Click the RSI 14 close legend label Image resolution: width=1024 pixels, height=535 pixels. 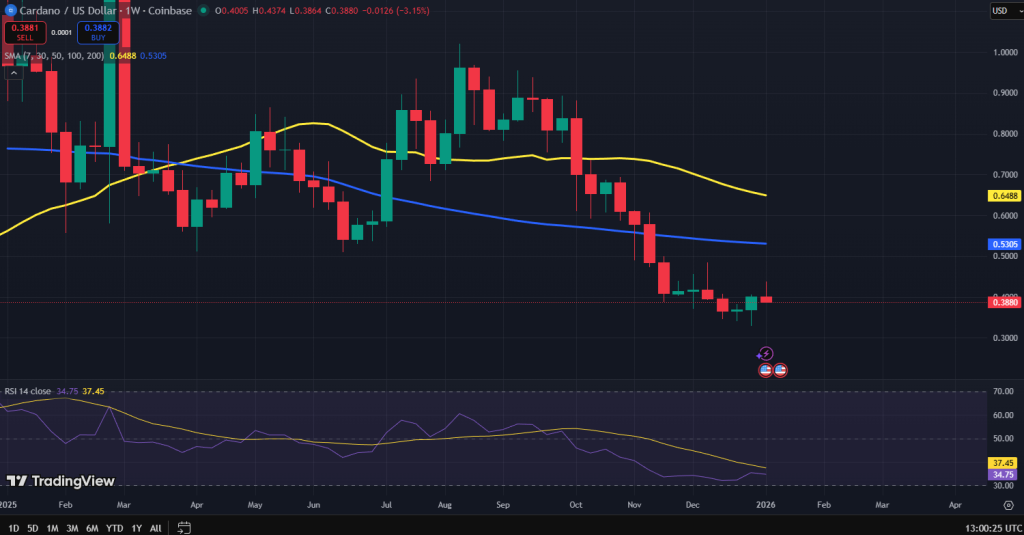[x=27, y=391]
